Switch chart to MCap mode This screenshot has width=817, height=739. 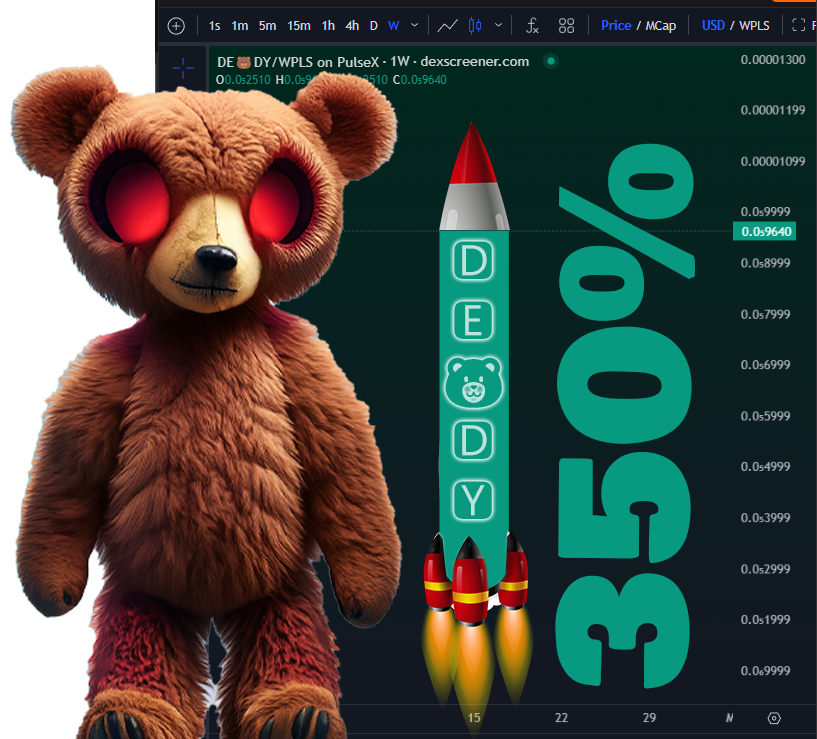point(661,26)
